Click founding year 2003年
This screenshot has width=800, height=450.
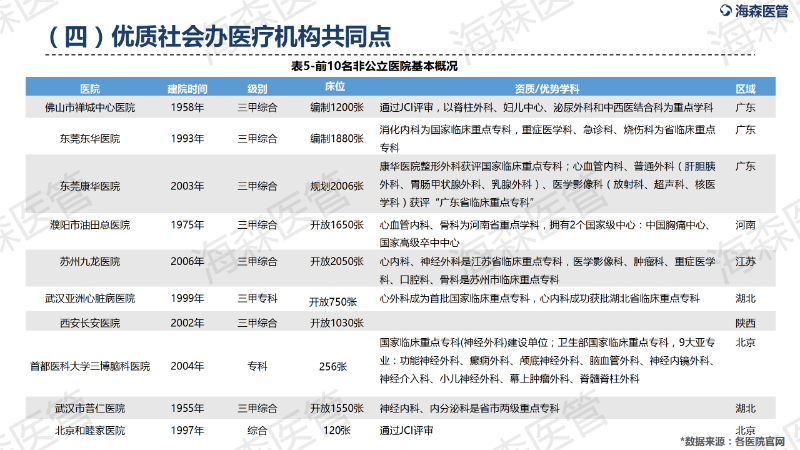pos(187,186)
